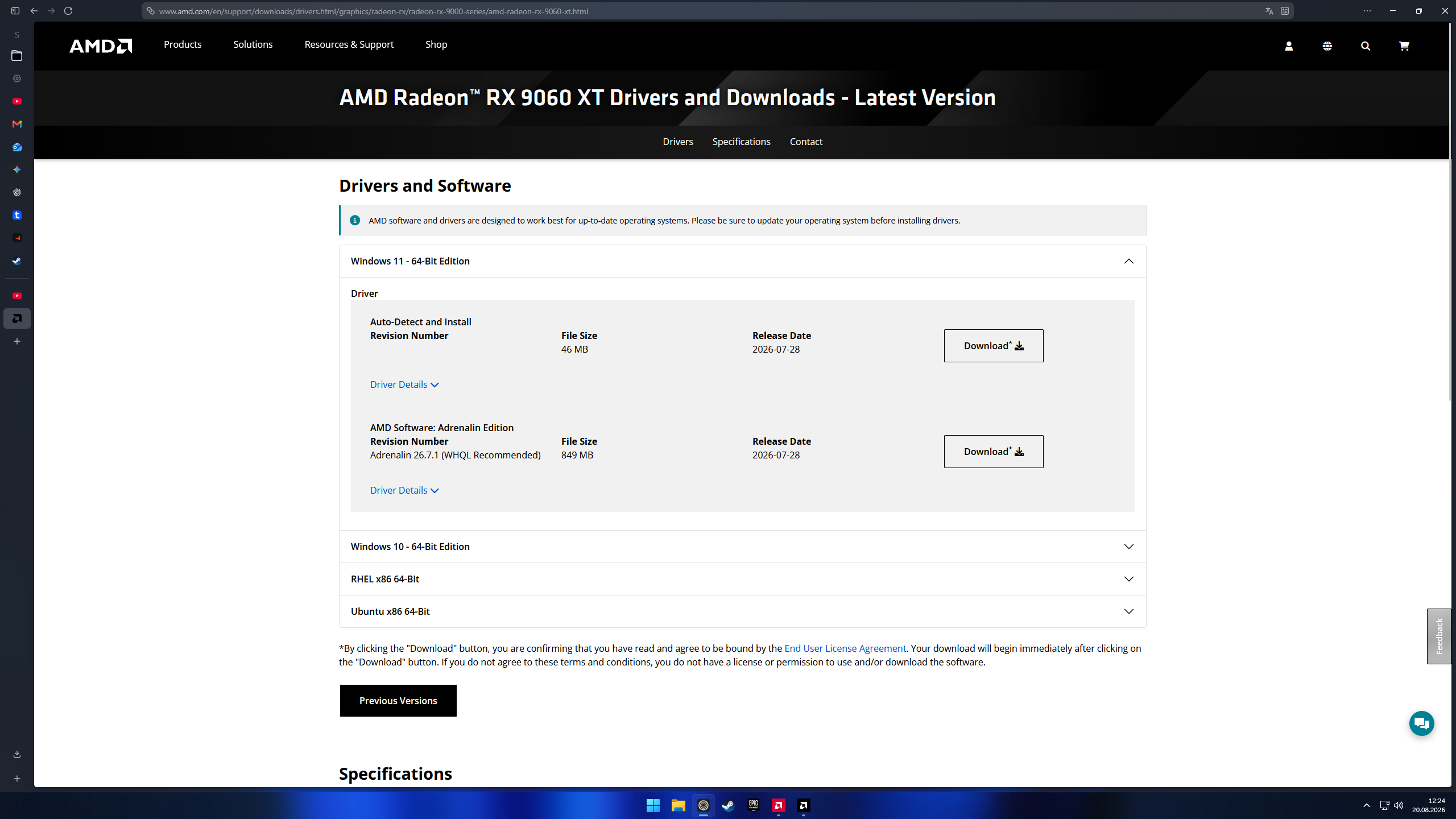Image resolution: width=1456 pixels, height=819 pixels.
Task: Expand the Windows 10 - 64-Bit Edition section
Action: pos(743,547)
